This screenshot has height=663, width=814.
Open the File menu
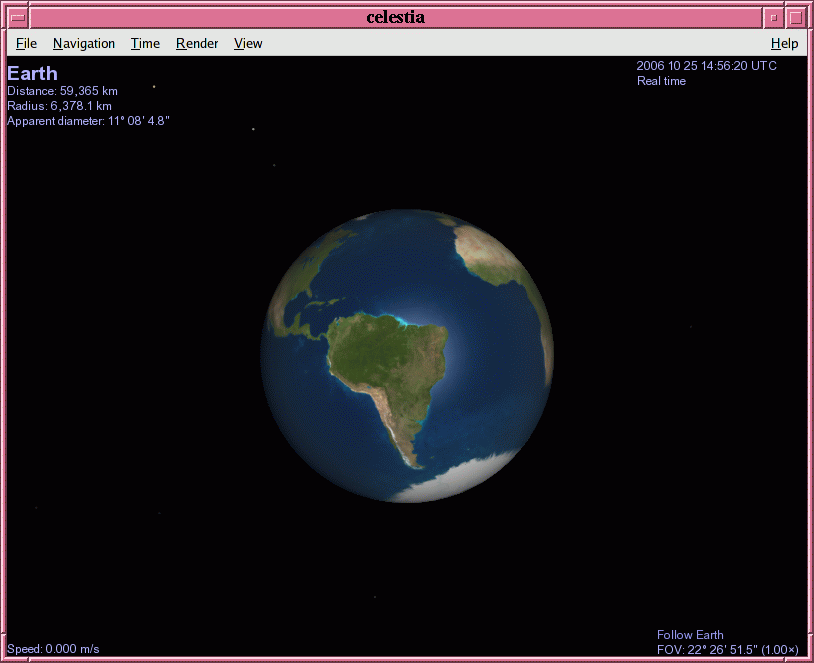(26, 43)
